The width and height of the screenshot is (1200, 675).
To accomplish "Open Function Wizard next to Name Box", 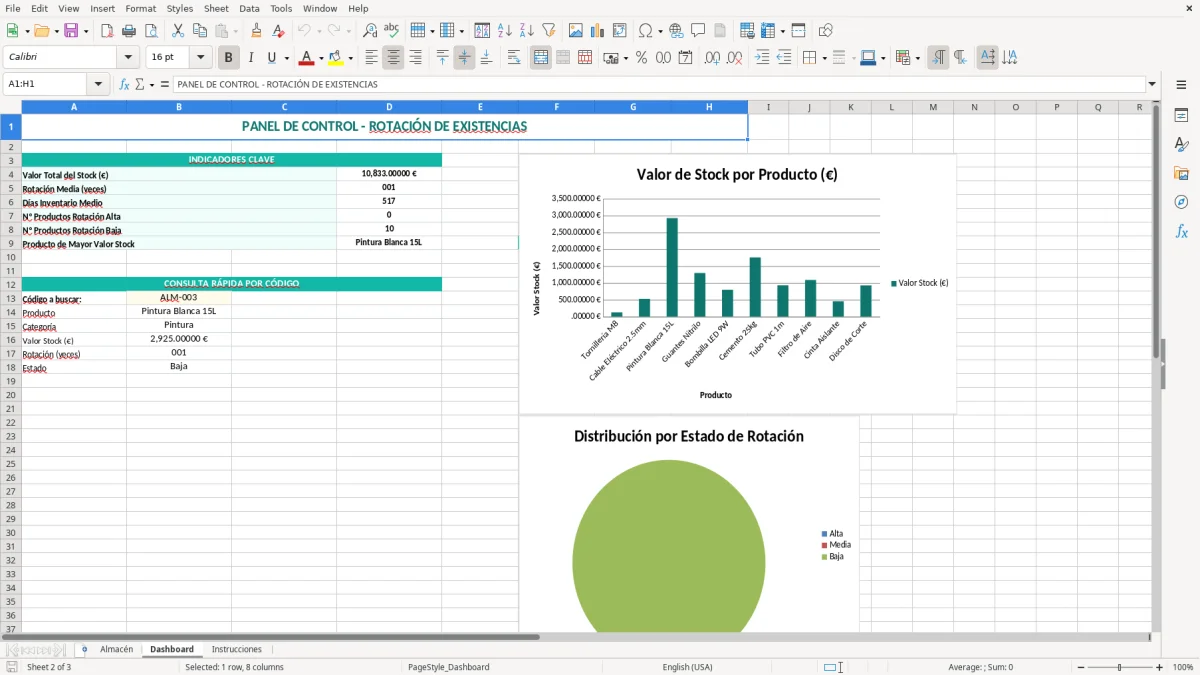I will (124, 84).
